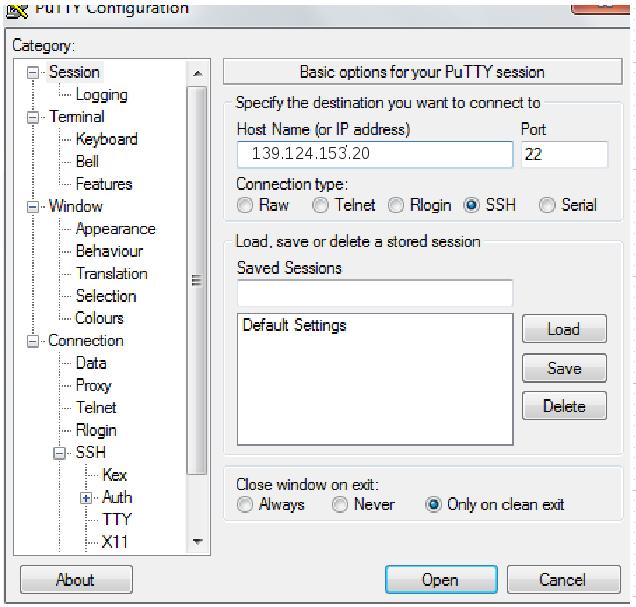Collapse the Terminal category node
The width and height of the screenshot is (636, 607).
[x=33, y=118]
